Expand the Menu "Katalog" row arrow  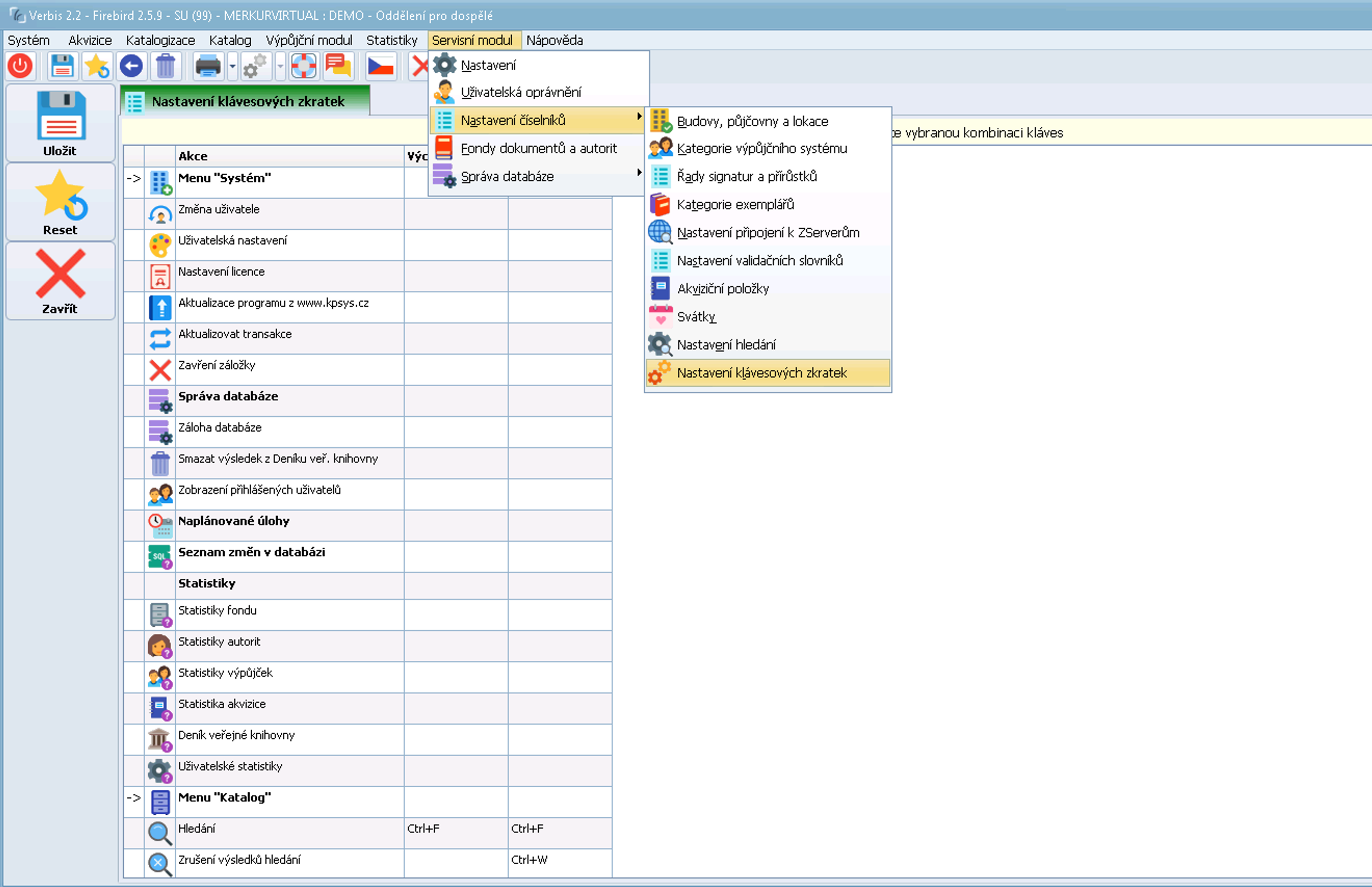click(x=134, y=798)
